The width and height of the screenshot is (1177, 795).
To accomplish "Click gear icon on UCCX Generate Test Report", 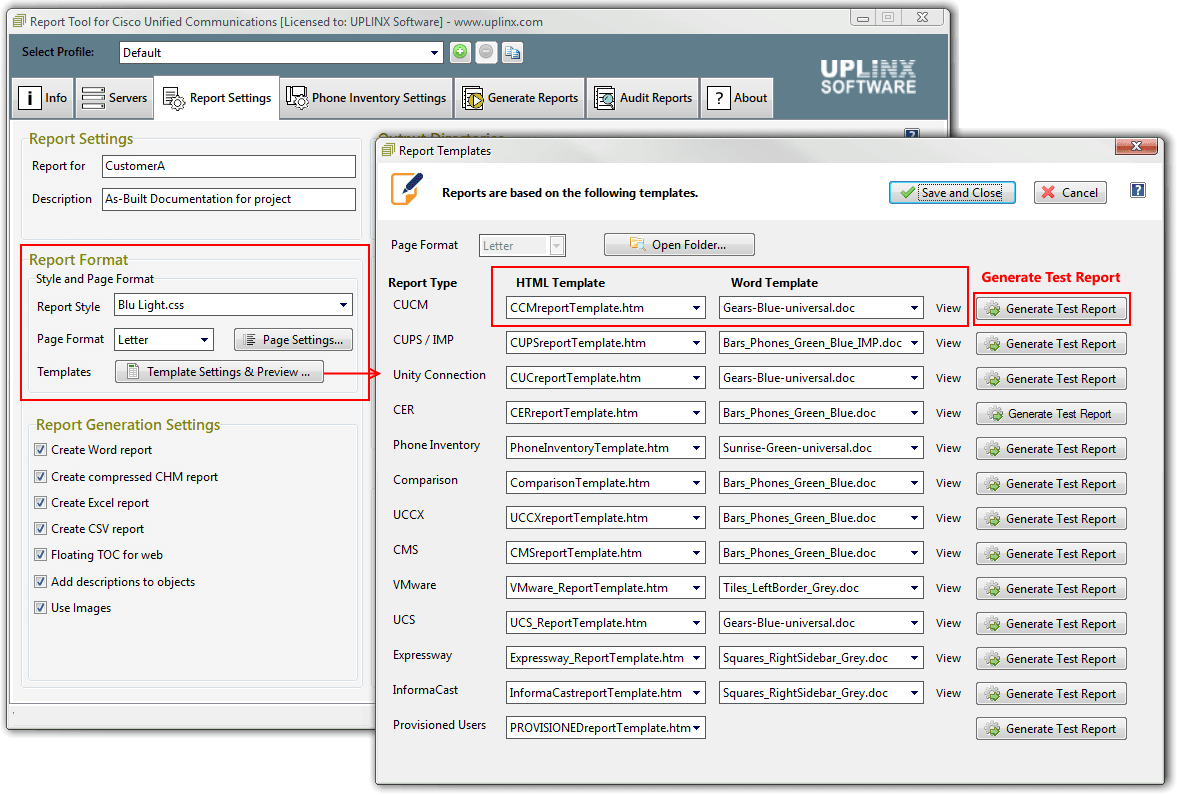I will 993,519.
